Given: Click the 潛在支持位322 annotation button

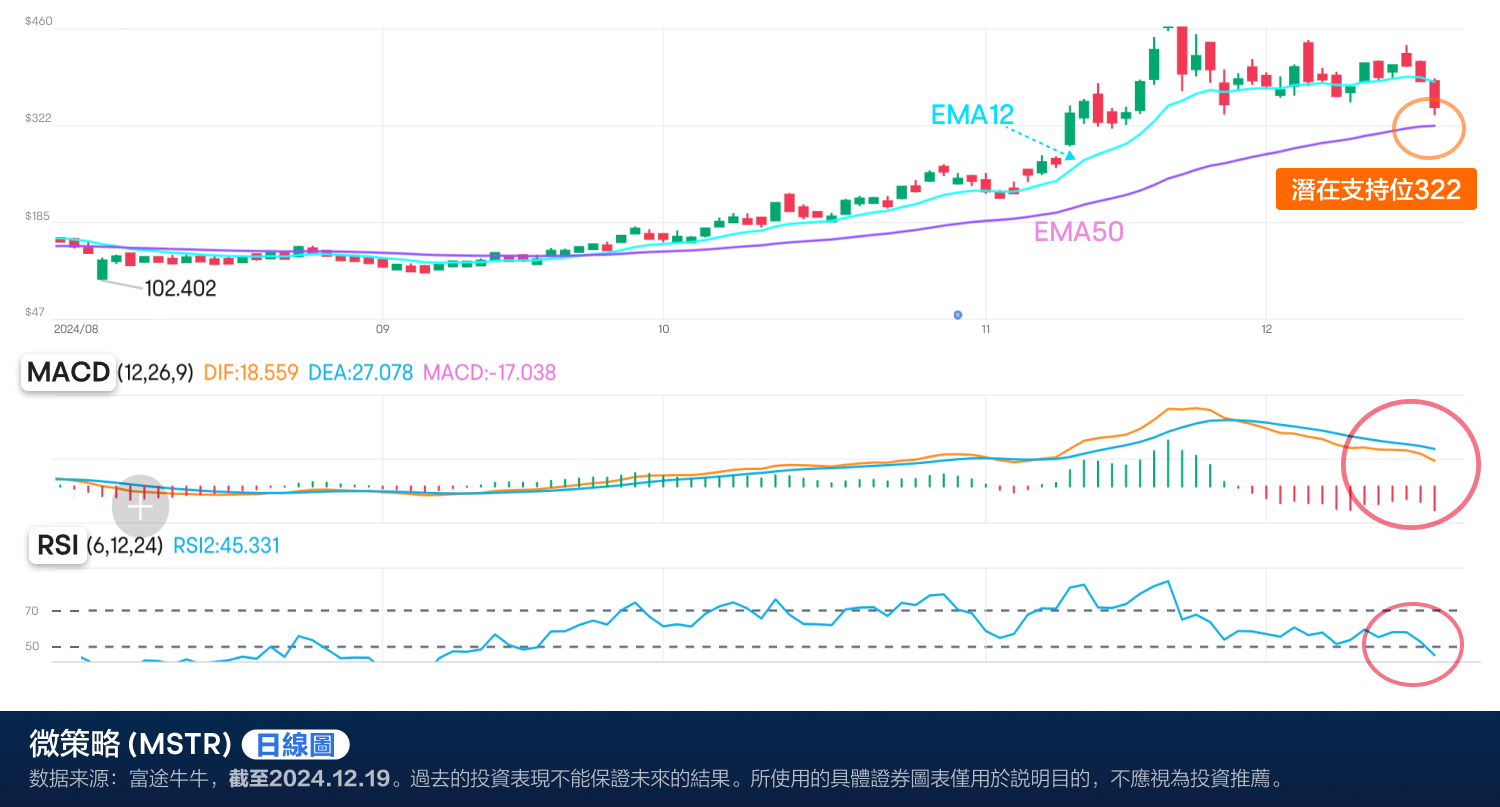Looking at the screenshot, I should [x=1375, y=188].
